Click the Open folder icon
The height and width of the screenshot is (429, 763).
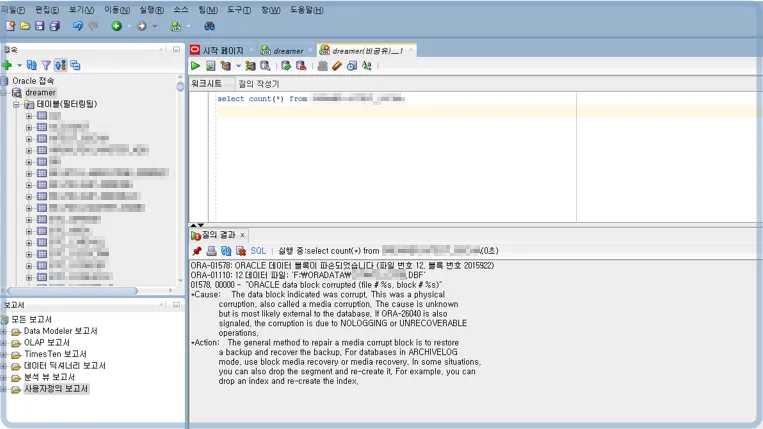(x=25, y=26)
